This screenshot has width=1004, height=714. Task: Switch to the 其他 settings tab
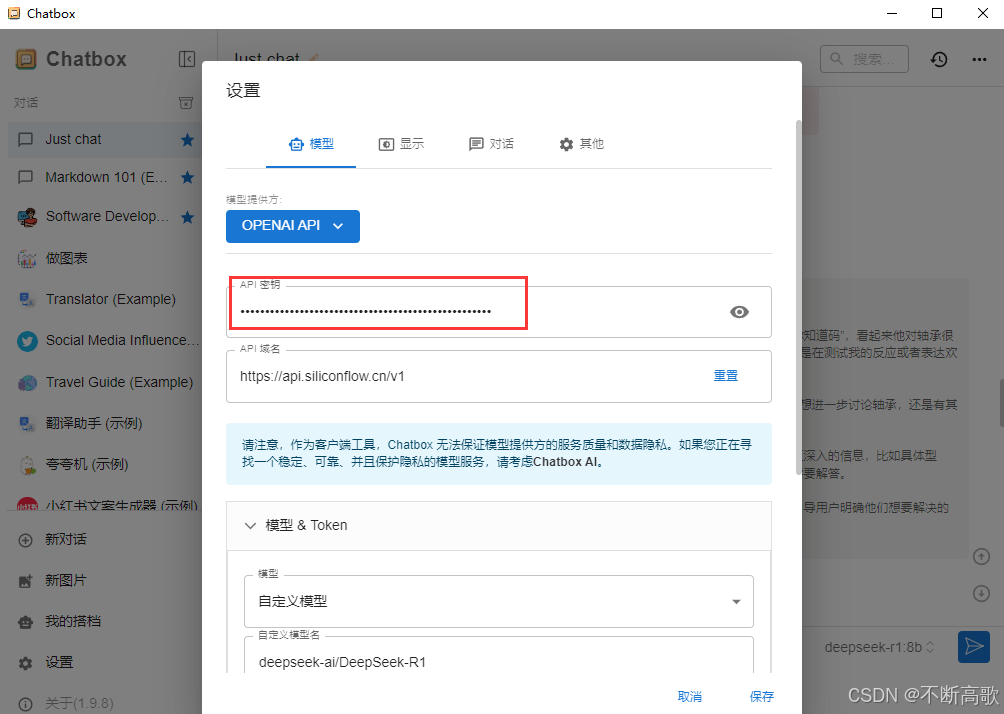coord(581,144)
